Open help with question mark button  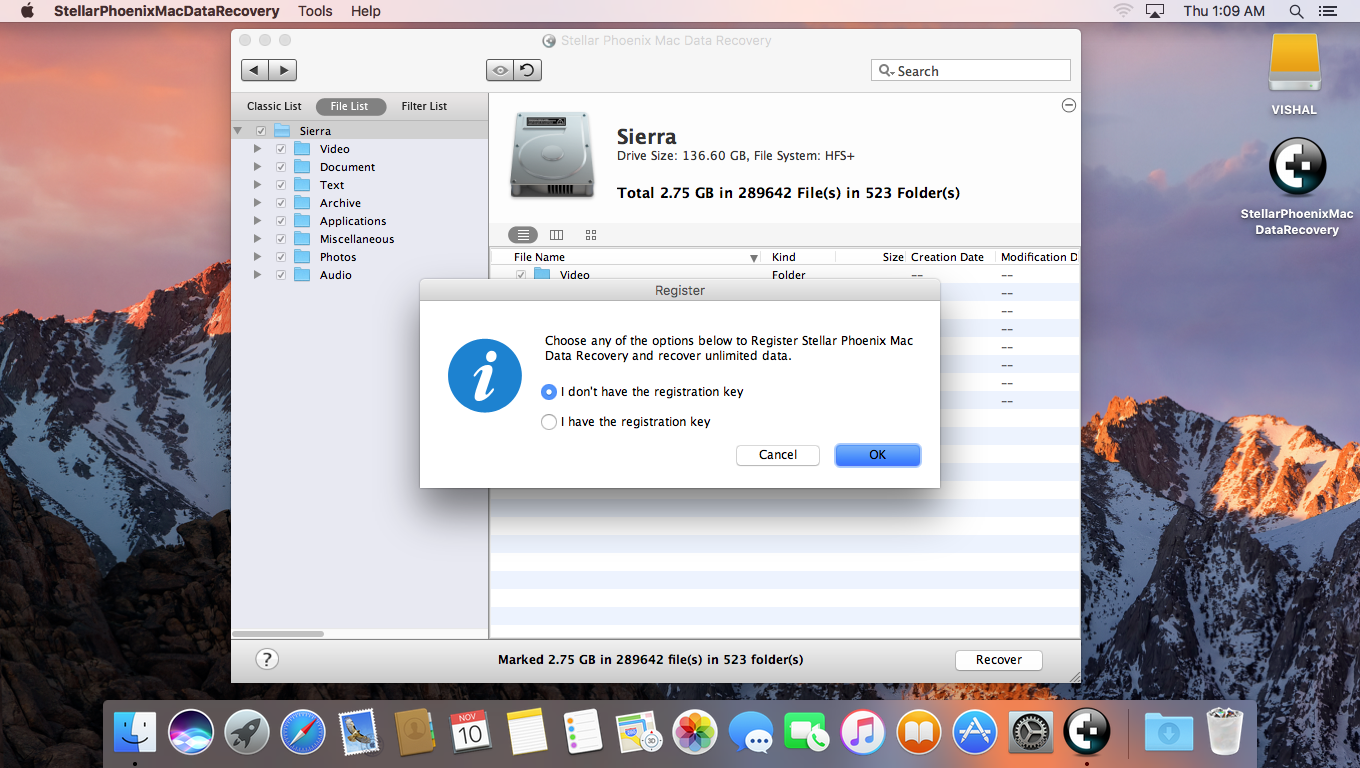pyautogui.click(x=267, y=659)
